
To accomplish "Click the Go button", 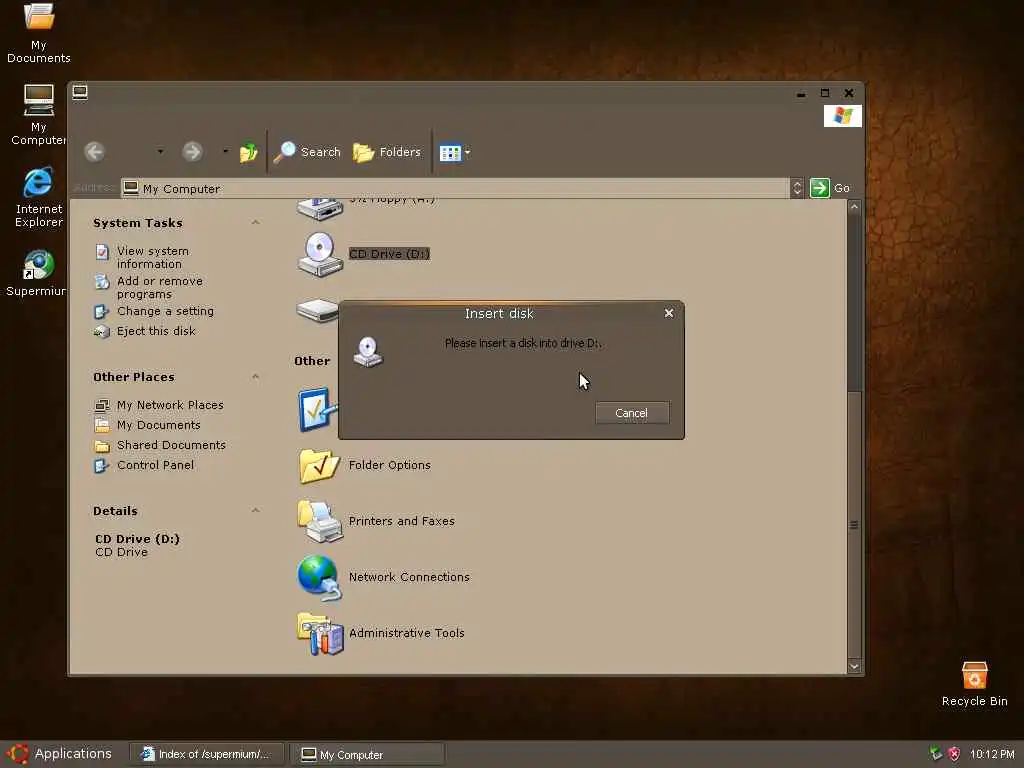I will click(x=830, y=188).
